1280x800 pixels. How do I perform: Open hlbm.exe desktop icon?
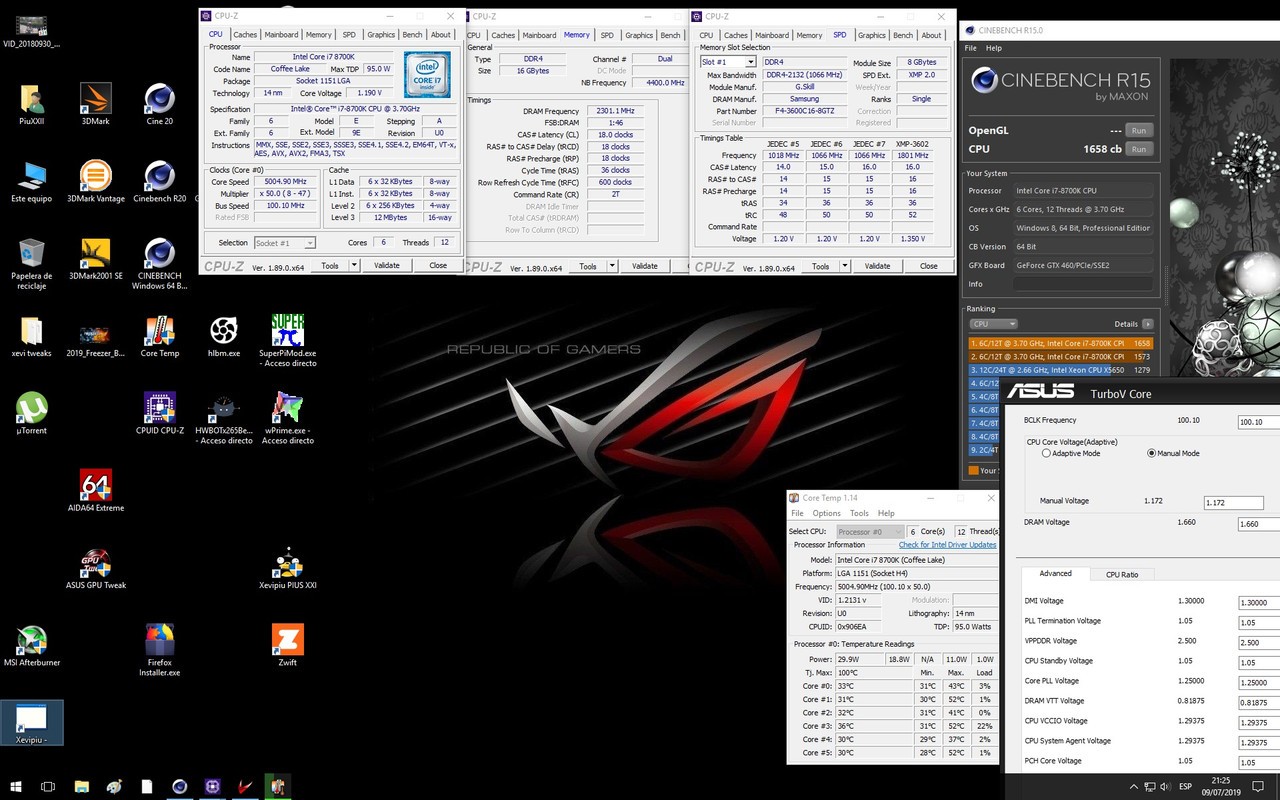coord(224,338)
